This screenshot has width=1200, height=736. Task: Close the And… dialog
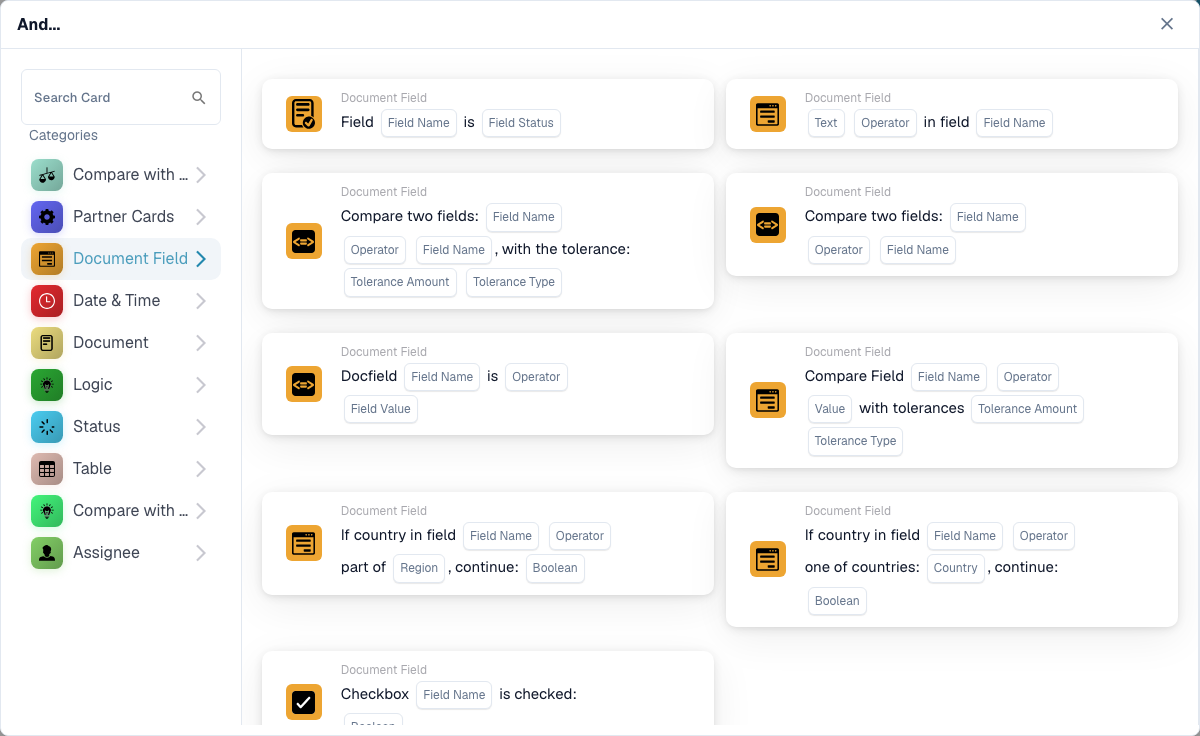[1167, 24]
